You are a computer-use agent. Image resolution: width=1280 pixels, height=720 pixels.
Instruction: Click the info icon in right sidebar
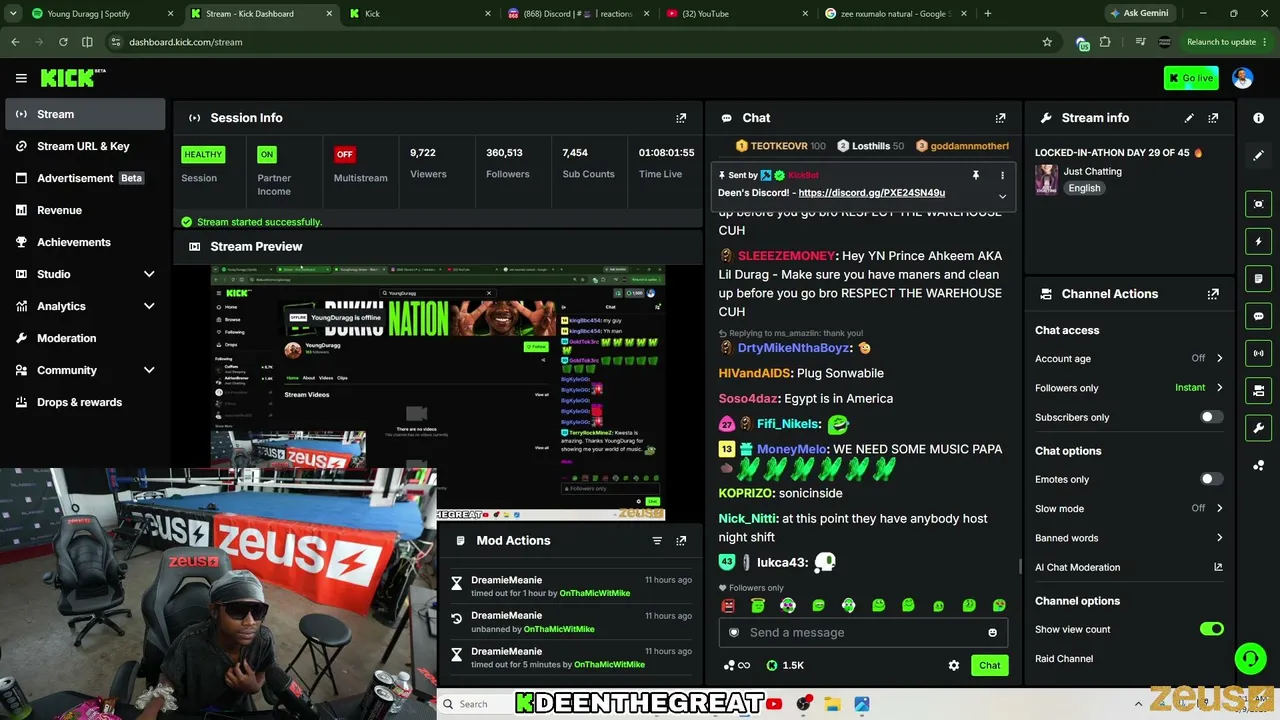(1259, 118)
